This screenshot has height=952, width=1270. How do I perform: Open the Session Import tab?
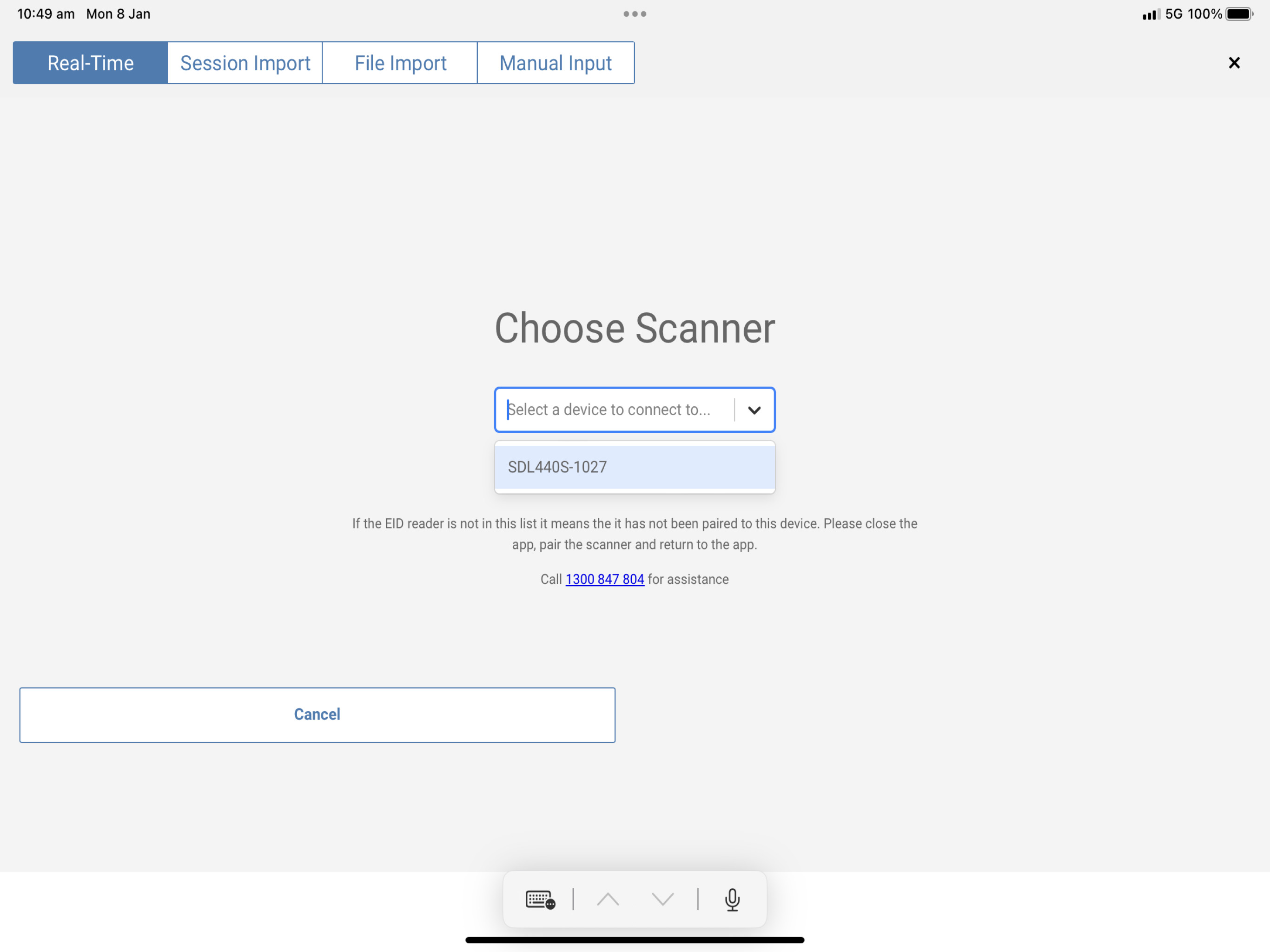[x=245, y=63]
